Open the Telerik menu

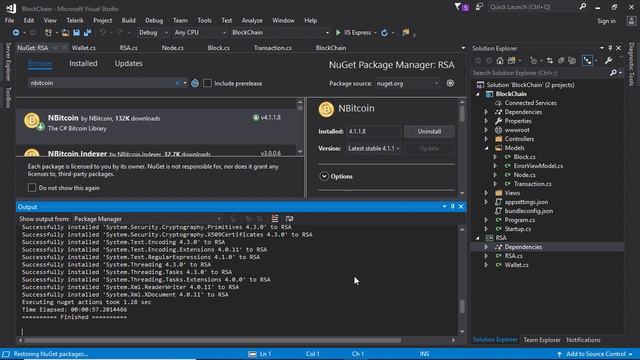tap(75, 20)
